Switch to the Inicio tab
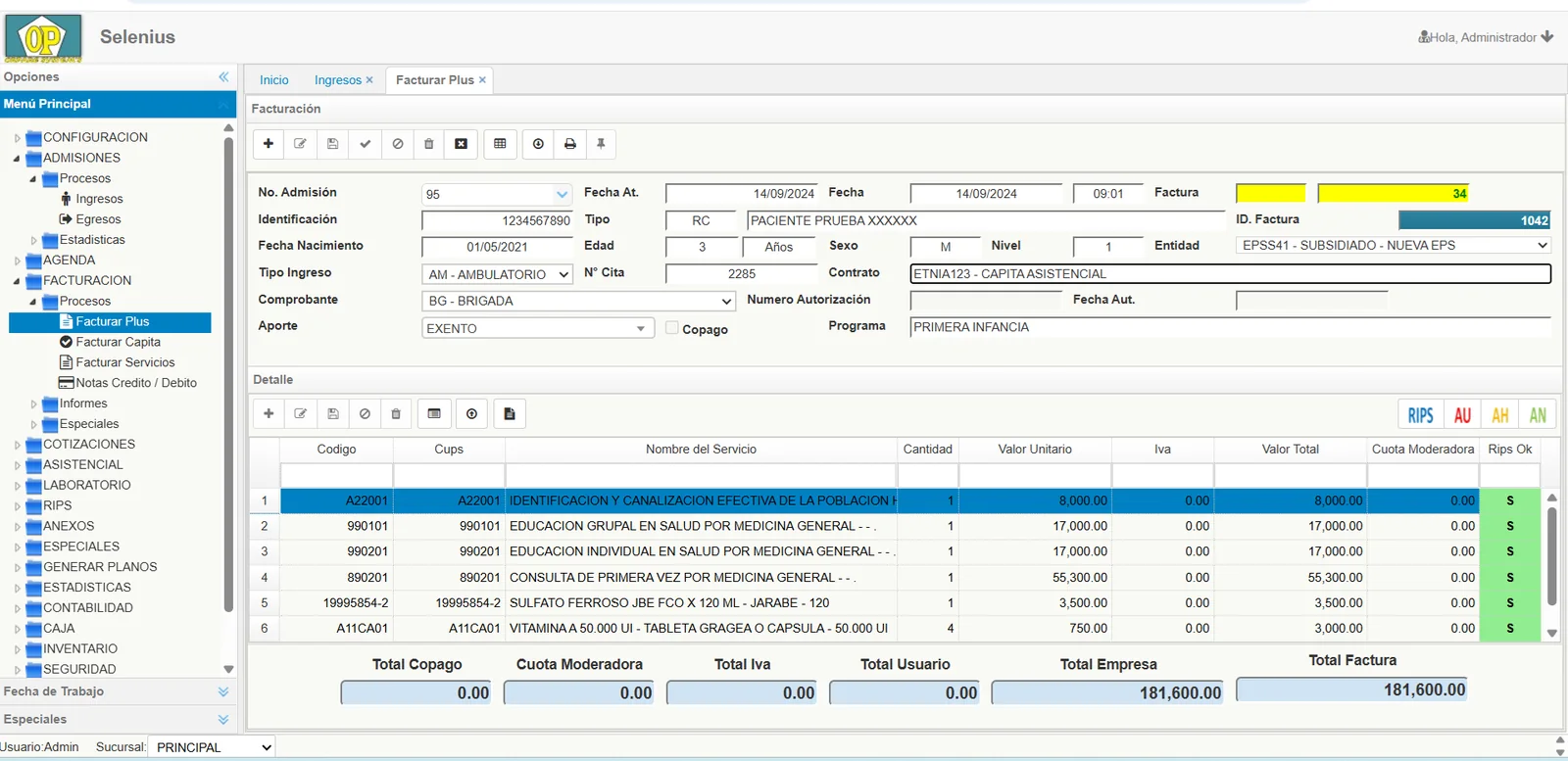This screenshot has height=761, width=1568. 274,80
